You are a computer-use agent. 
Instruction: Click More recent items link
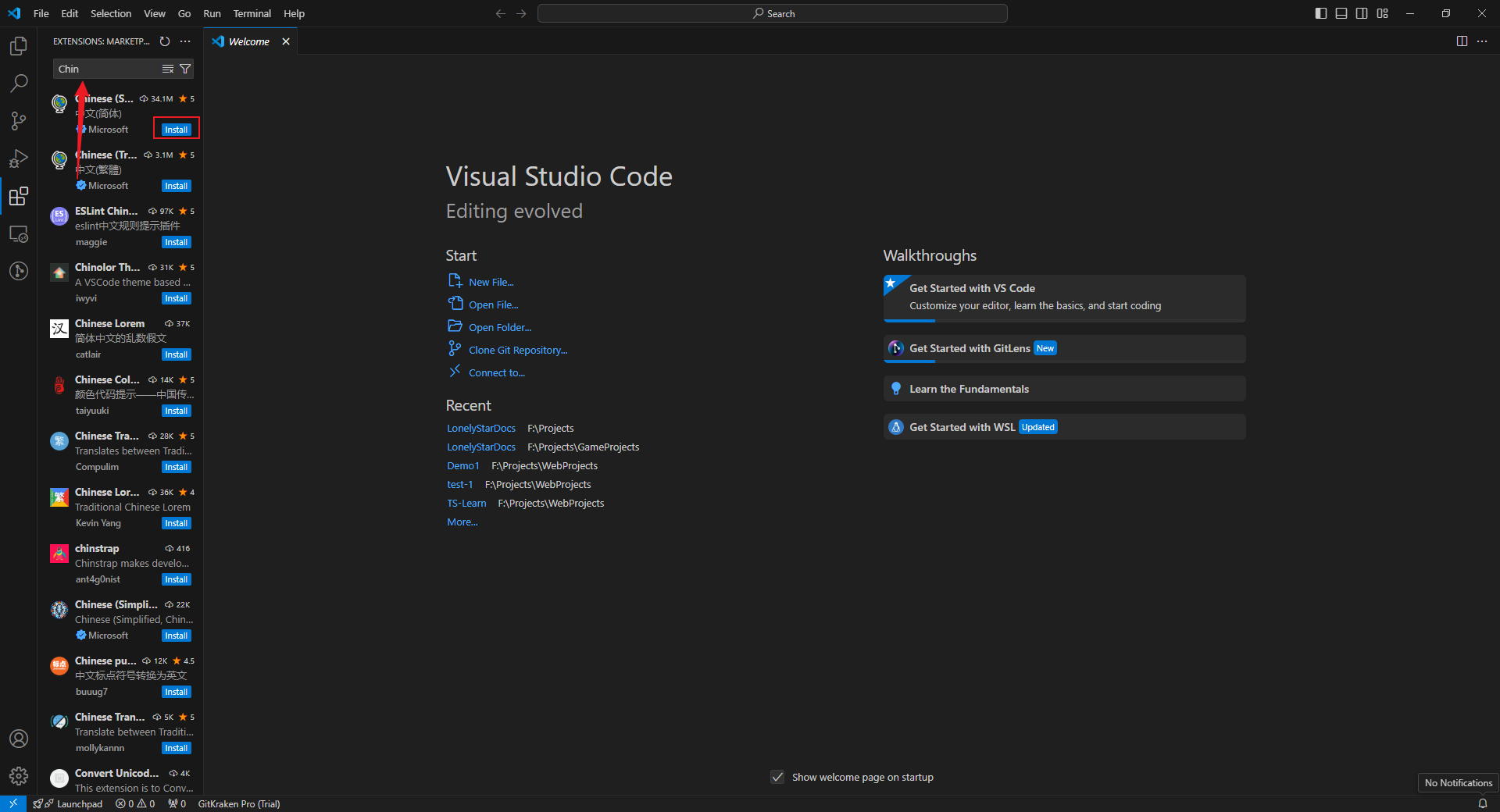(x=462, y=522)
